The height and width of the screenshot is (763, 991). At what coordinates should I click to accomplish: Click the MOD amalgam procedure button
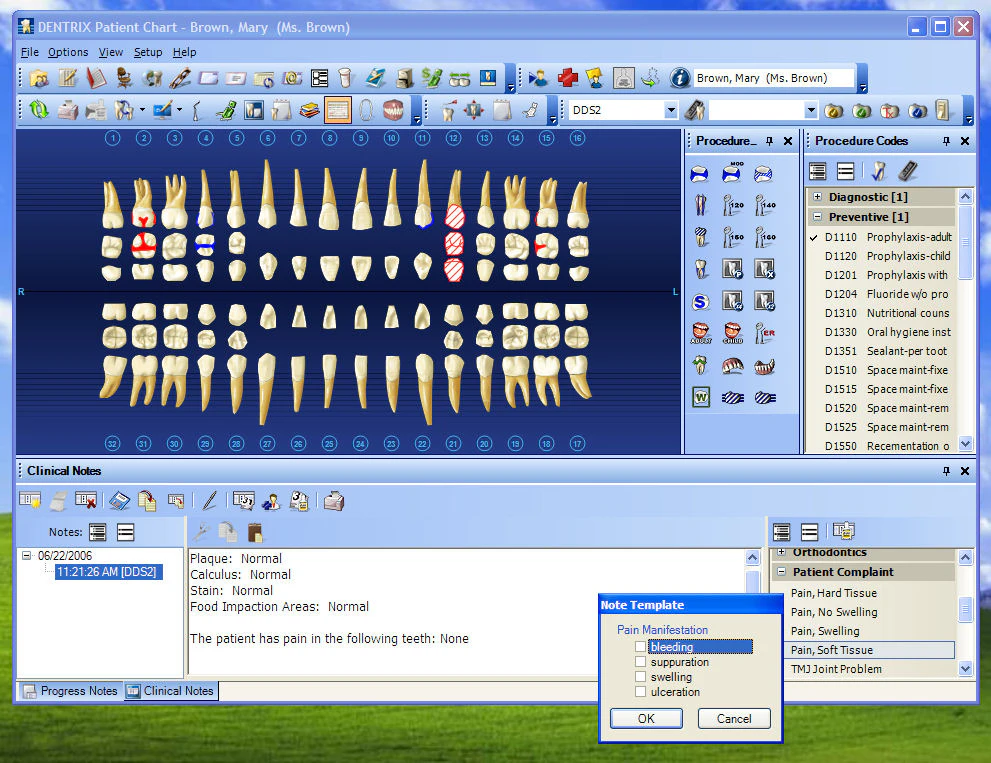point(733,172)
